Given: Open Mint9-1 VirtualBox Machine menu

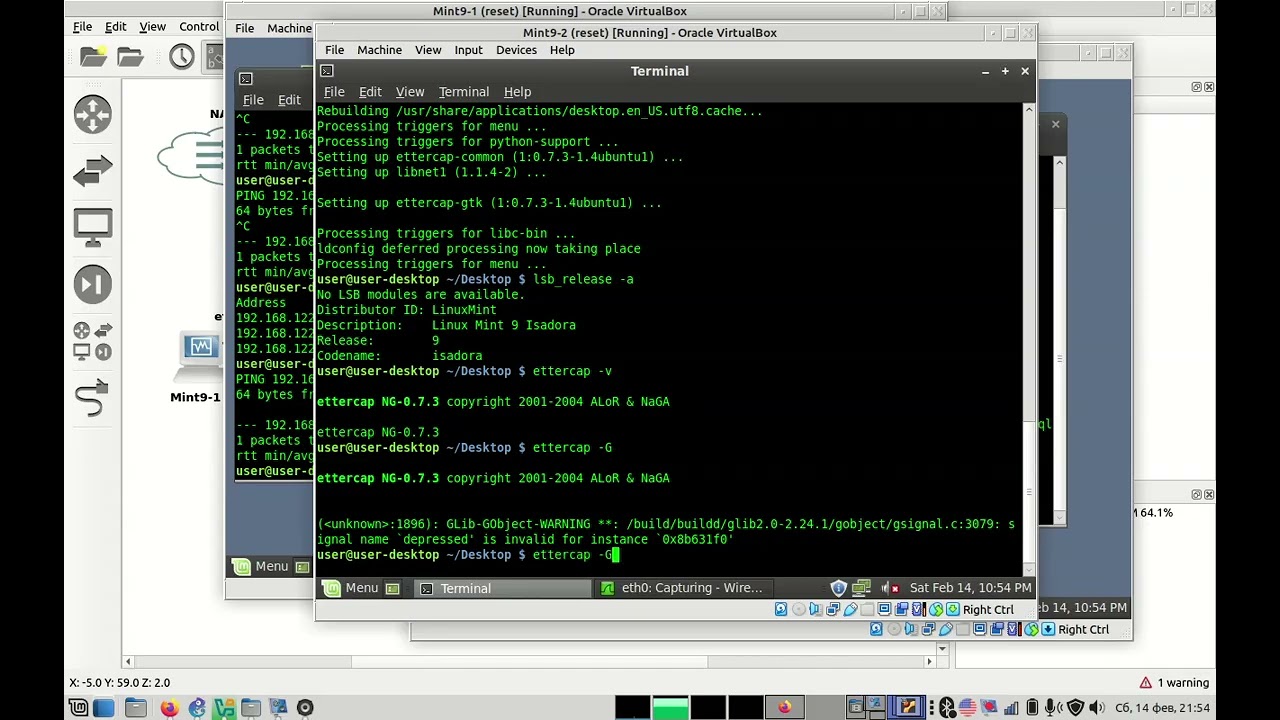Looking at the screenshot, I should [x=289, y=28].
